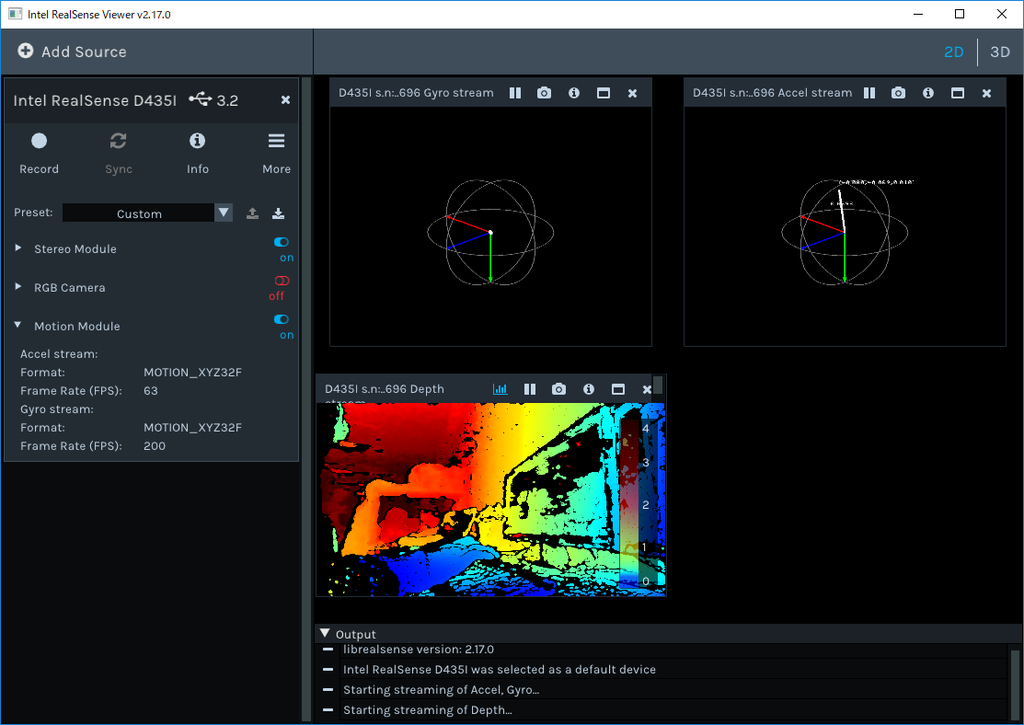The width and height of the screenshot is (1024, 725).
Task: Maximize the Accel stream view
Action: pos(957,93)
